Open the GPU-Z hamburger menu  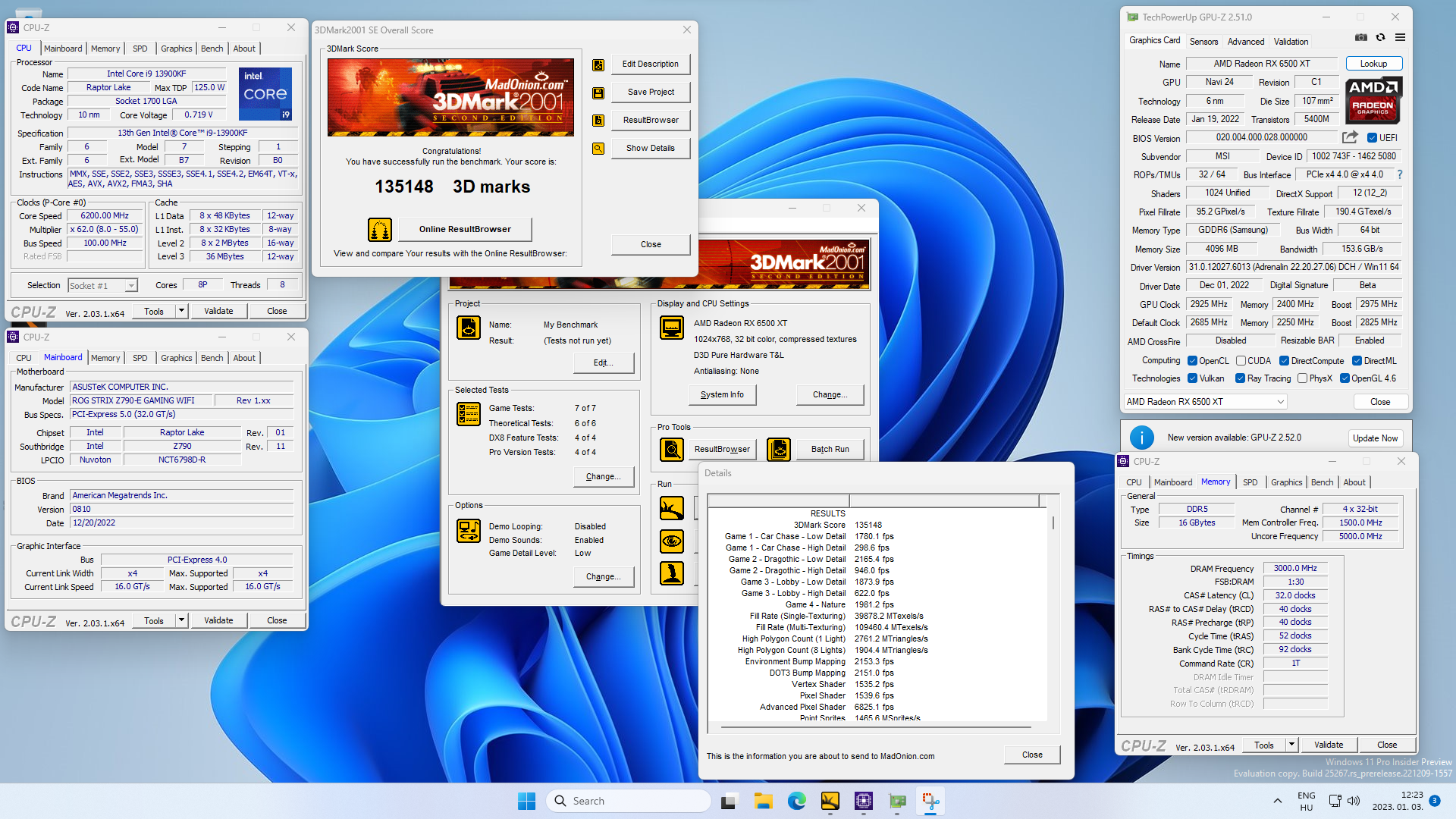tap(1401, 37)
